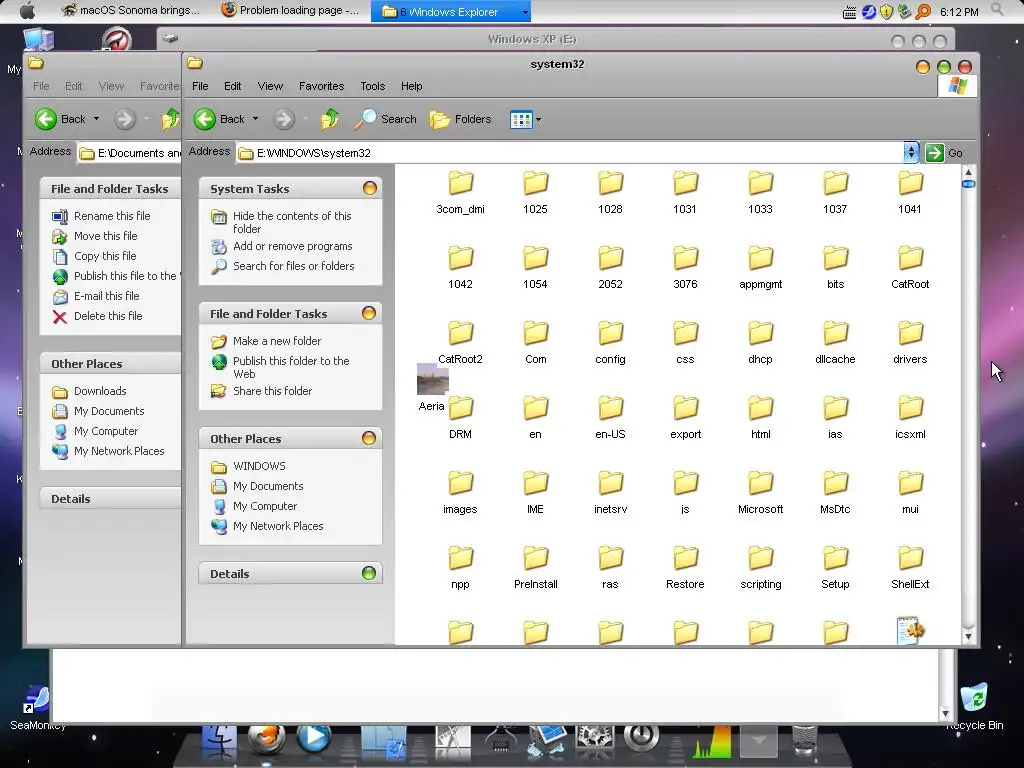This screenshot has width=1024, height=768.
Task: Open Back history dropdown in system32 window
Action: tap(255, 119)
